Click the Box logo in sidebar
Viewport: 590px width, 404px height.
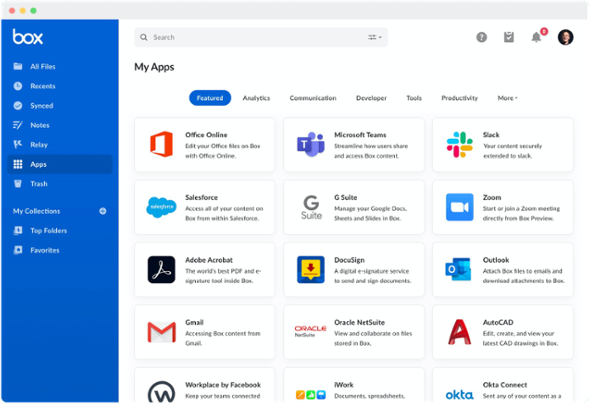coord(28,36)
